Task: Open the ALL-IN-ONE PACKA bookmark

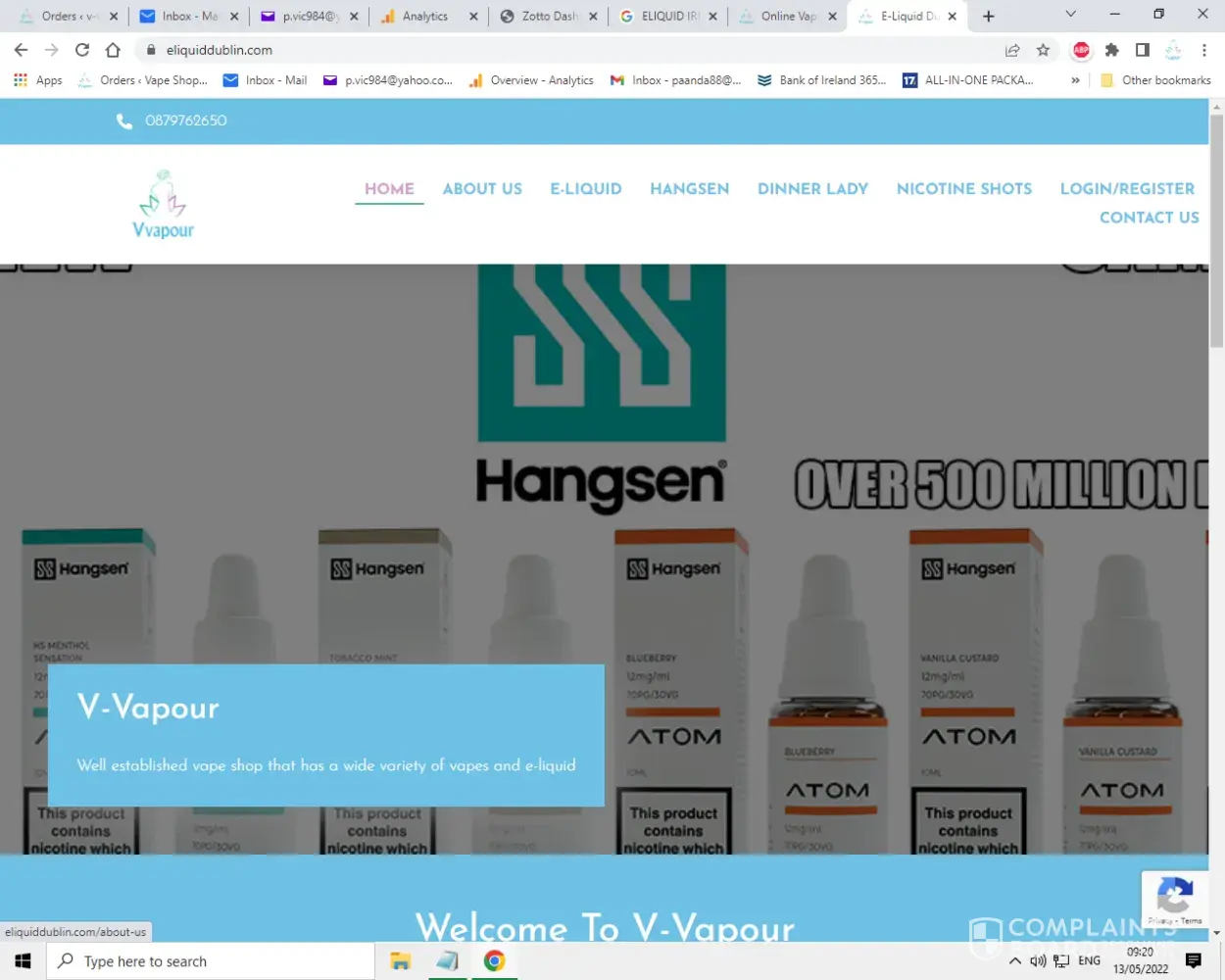Action: pyautogui.click(x=967, y=80)
